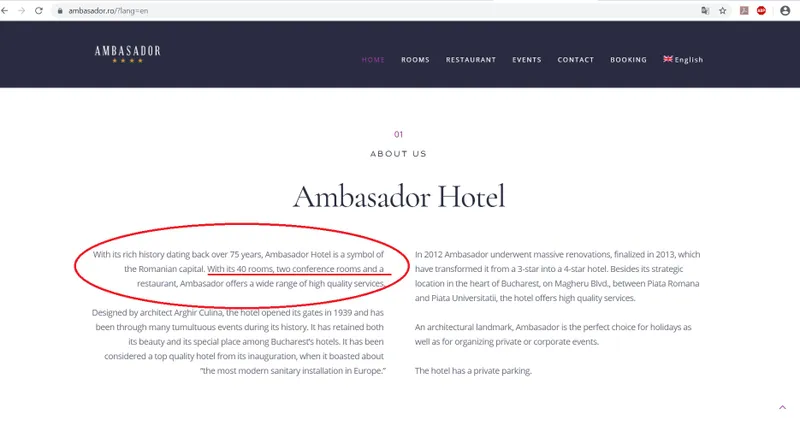Open the Chrome profile avatar
Viewport: 800px width, 426px height.
[785, 10]
